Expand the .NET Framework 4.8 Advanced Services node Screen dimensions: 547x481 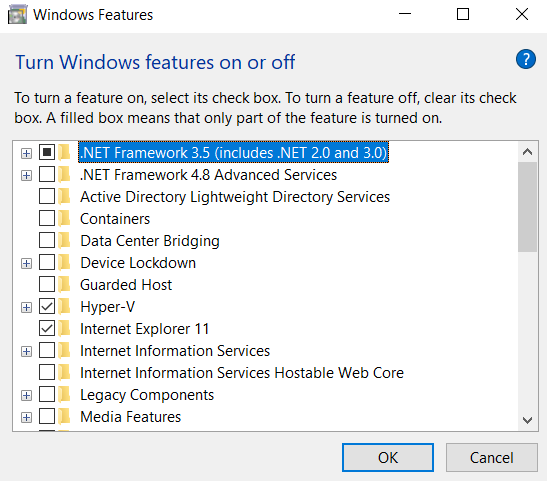26,175
